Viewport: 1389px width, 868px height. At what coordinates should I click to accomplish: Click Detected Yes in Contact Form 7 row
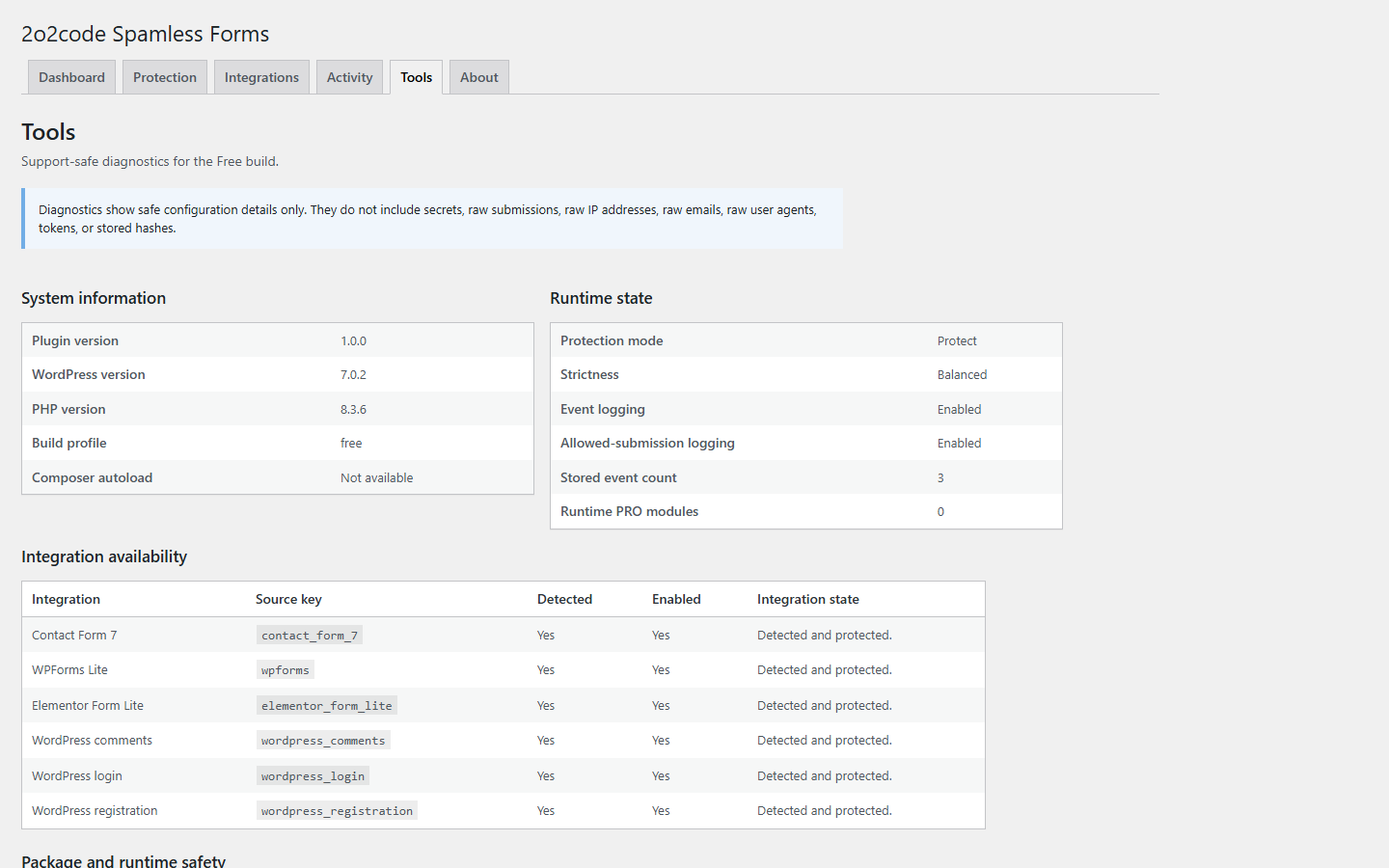(x=546, y=636)
